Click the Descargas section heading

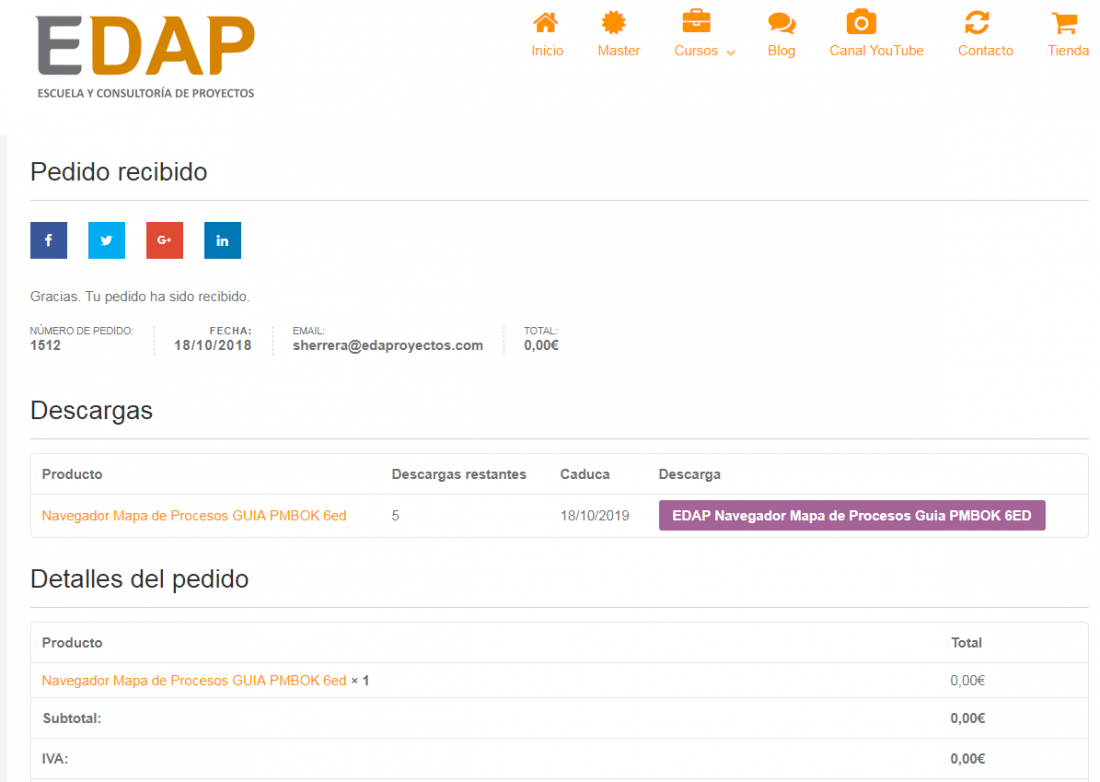(91, 410)
